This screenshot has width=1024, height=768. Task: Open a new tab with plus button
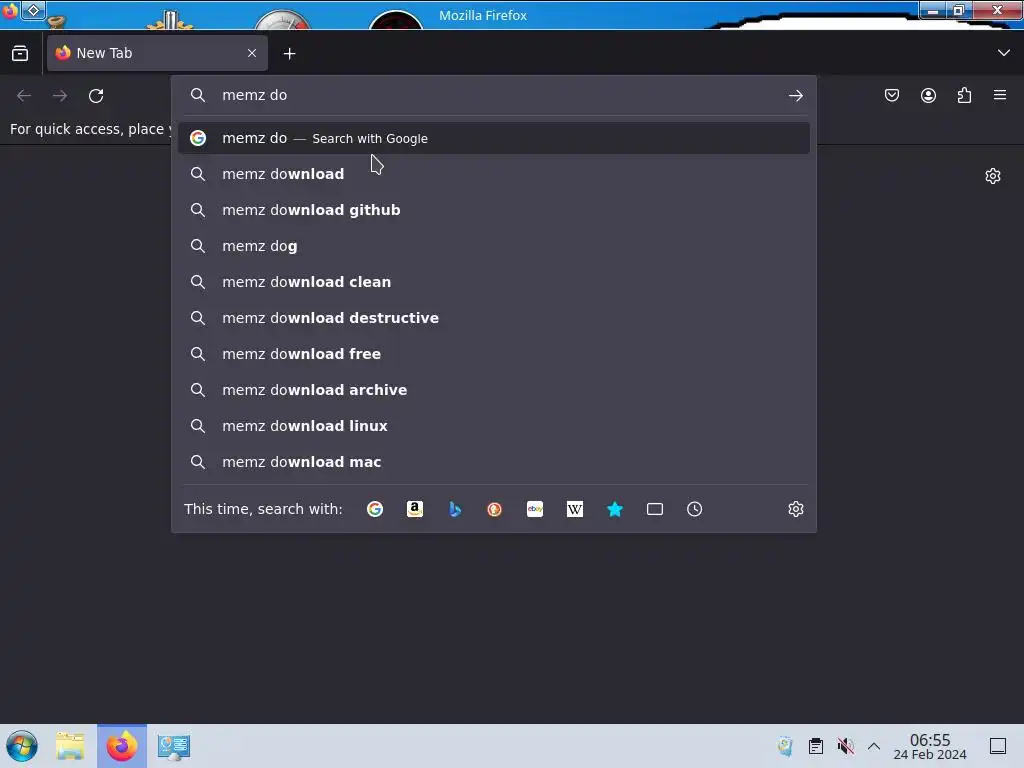(289, 54)
